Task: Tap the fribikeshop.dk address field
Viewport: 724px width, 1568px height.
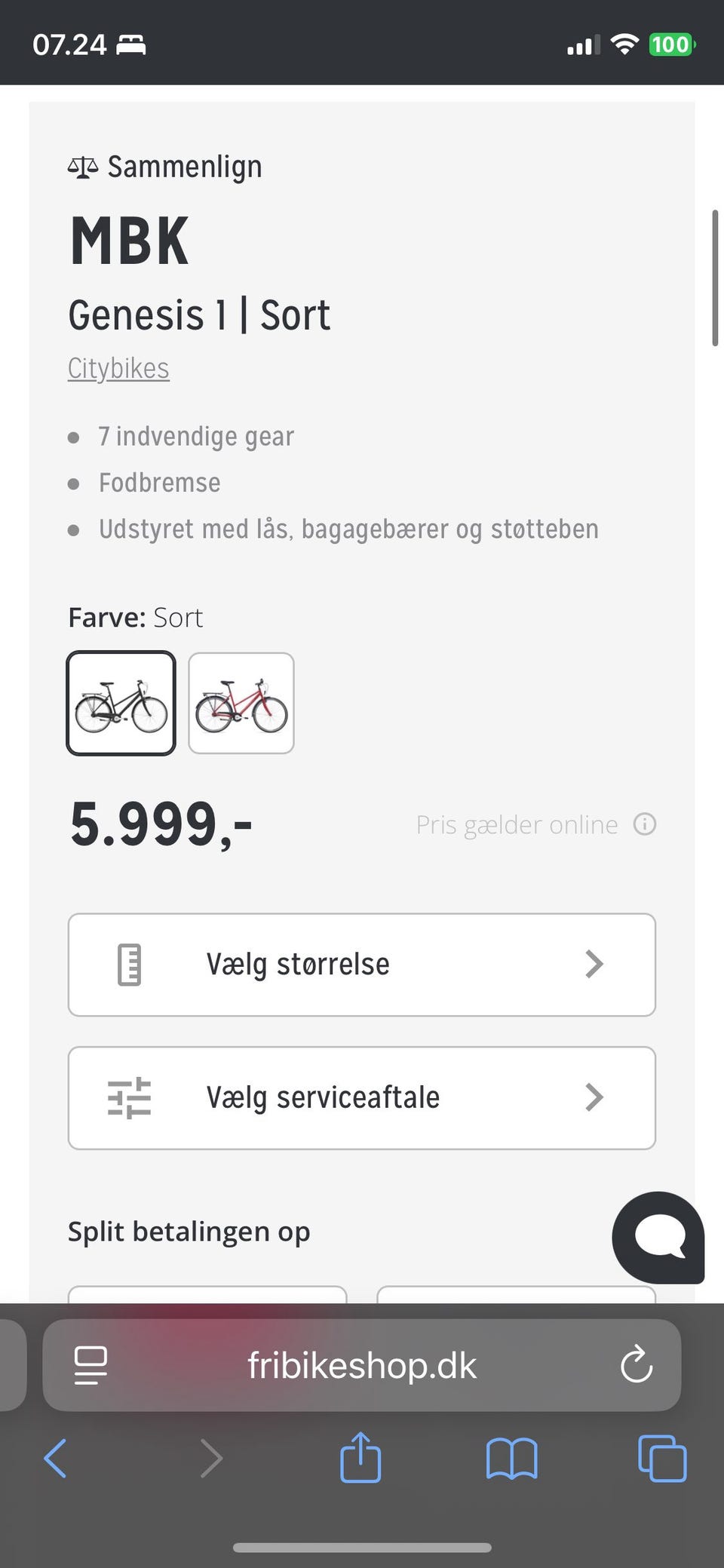Action: (362, 1365)
